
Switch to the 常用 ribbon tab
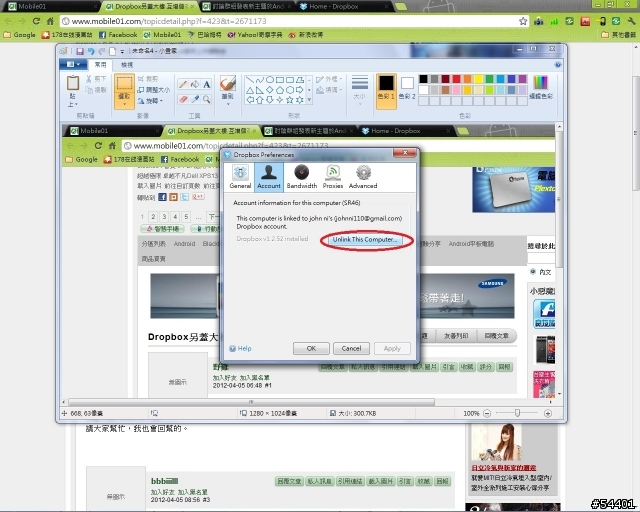[x=100, y=65]
